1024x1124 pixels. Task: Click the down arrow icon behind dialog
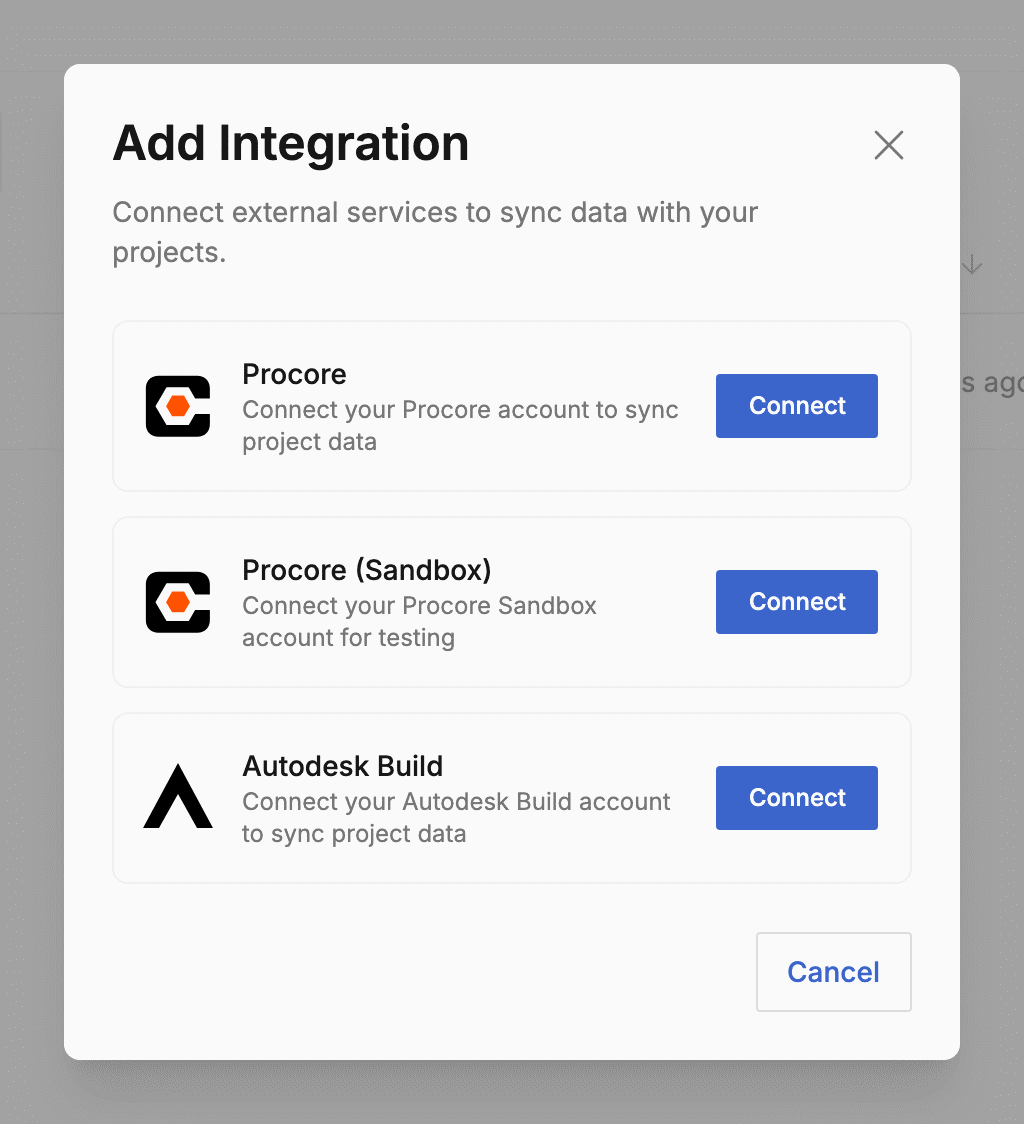click(972, 265)
